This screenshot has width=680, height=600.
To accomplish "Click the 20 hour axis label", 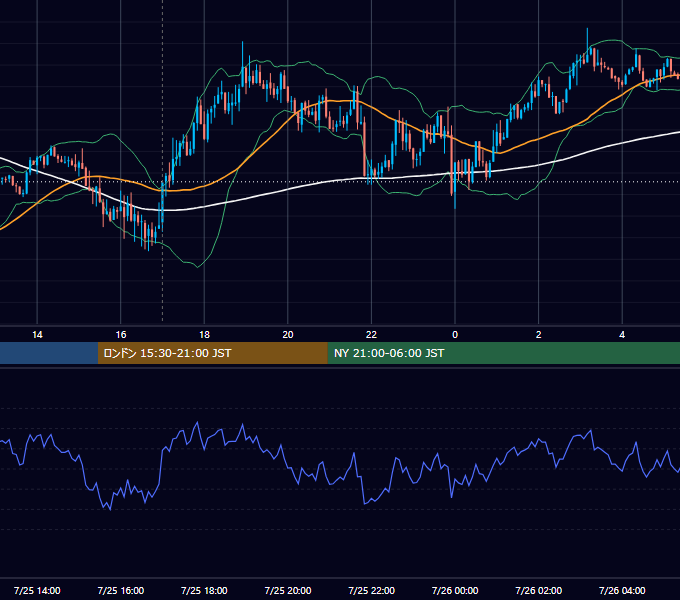I will point(288,335).
